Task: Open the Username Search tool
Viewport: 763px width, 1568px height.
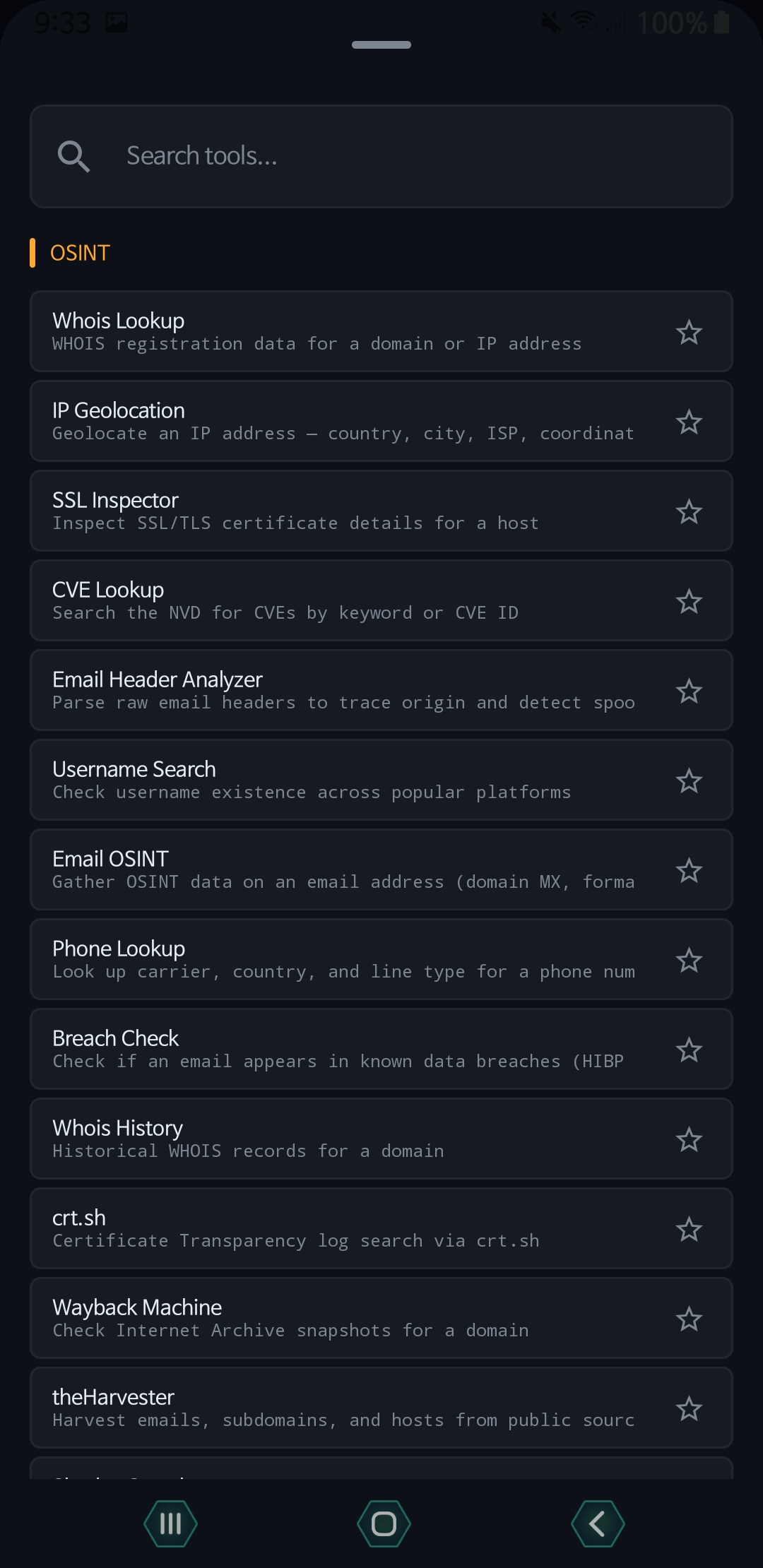Action: pyautogui.click(x=318, y=780)
